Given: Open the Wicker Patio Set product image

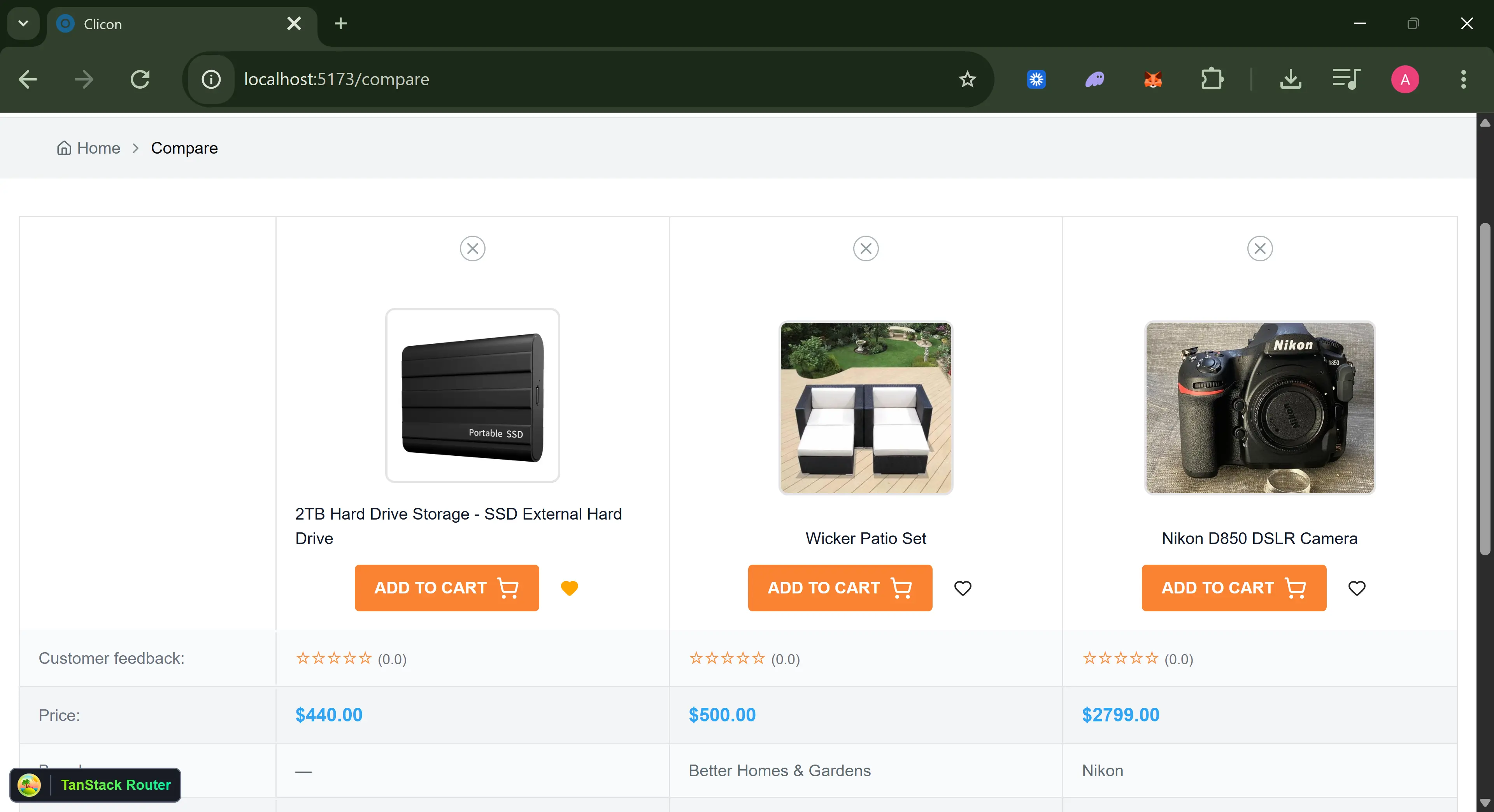Looking at the screenshot, I should [x=866, y=408].
